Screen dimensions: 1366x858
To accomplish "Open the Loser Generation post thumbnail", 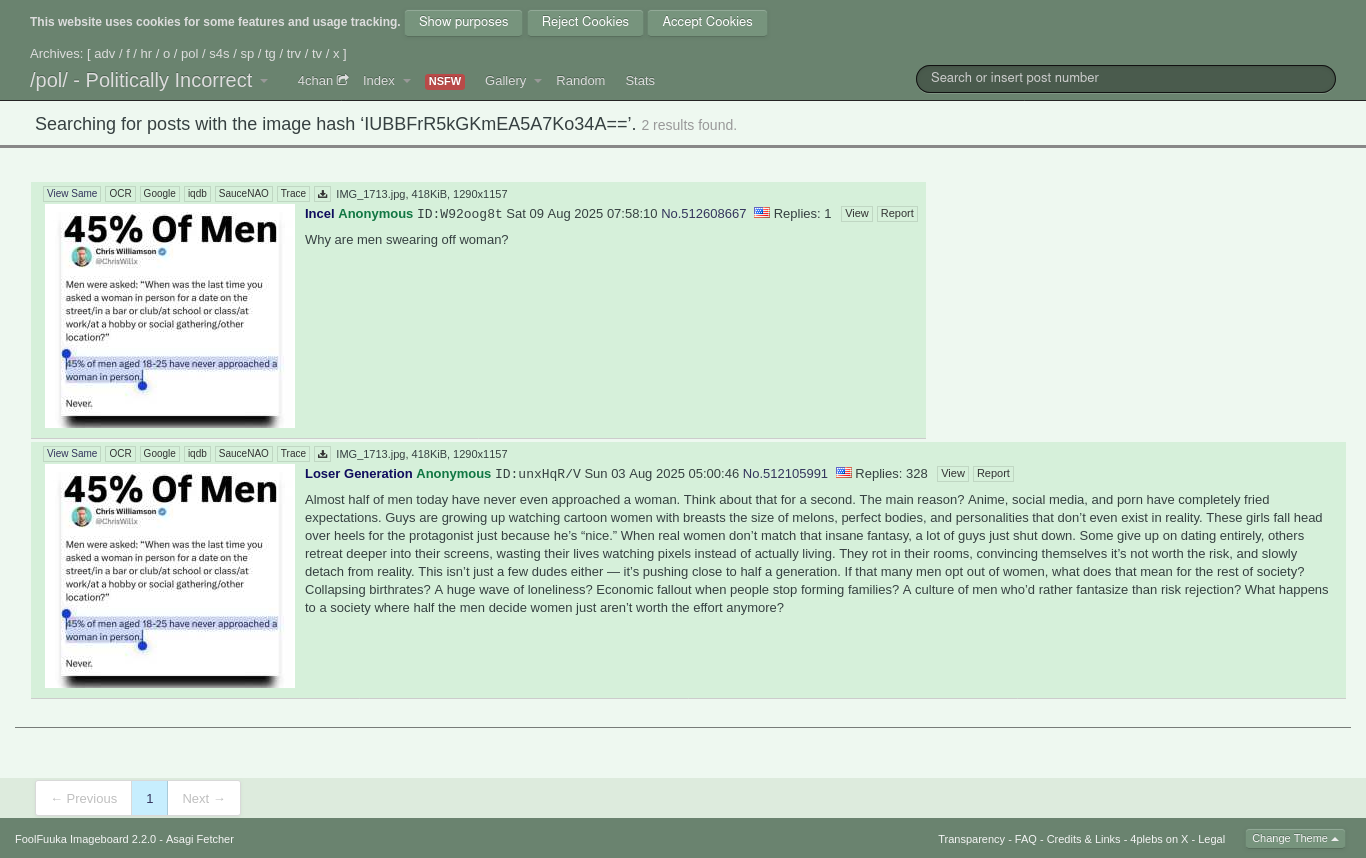I will pos(170,576).
